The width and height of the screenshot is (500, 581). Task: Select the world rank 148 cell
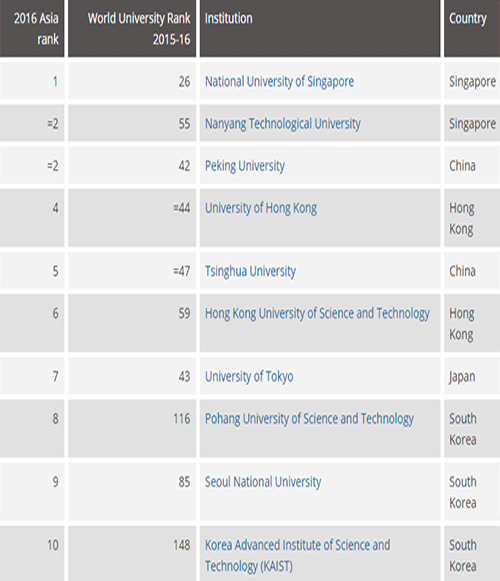(x=132, y=554)
